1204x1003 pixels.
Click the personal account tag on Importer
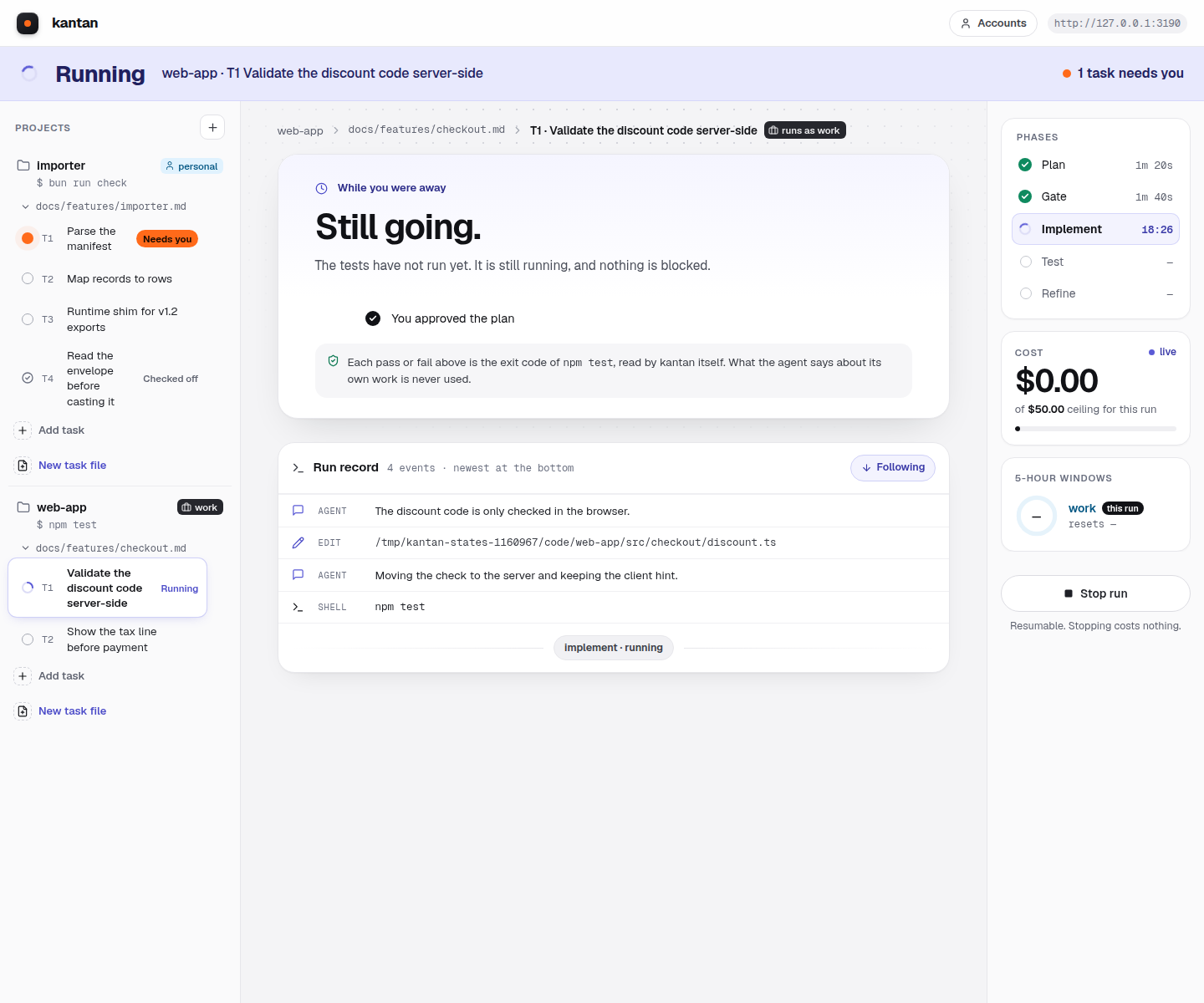[191, 166]
